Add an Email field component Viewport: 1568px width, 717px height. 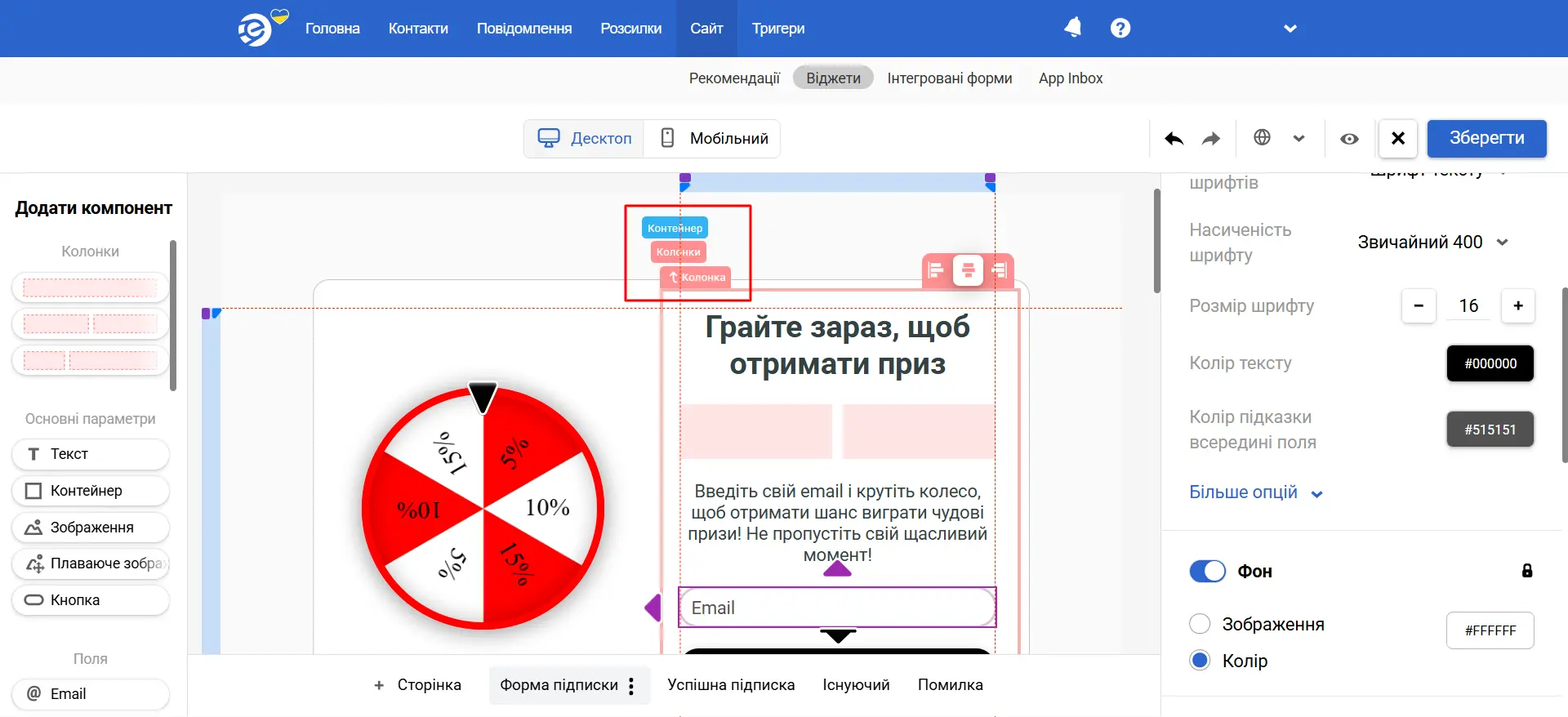90,694
